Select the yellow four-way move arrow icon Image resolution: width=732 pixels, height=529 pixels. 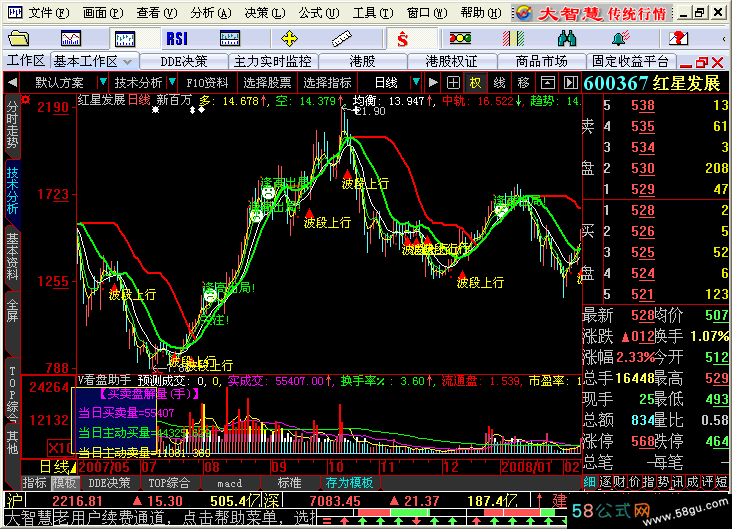[x=289, y=38]
